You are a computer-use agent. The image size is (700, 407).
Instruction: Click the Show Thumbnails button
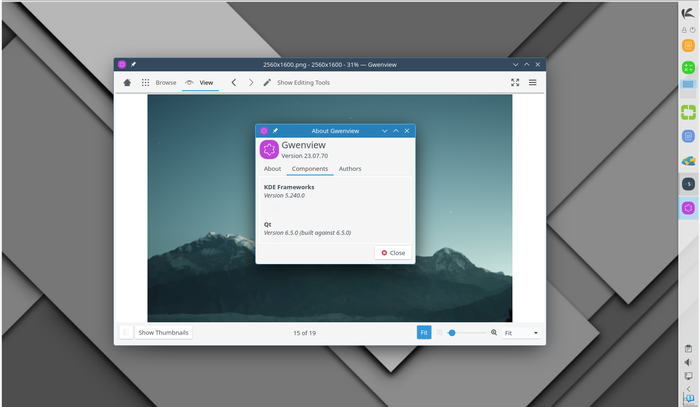[x=163, y=332]
